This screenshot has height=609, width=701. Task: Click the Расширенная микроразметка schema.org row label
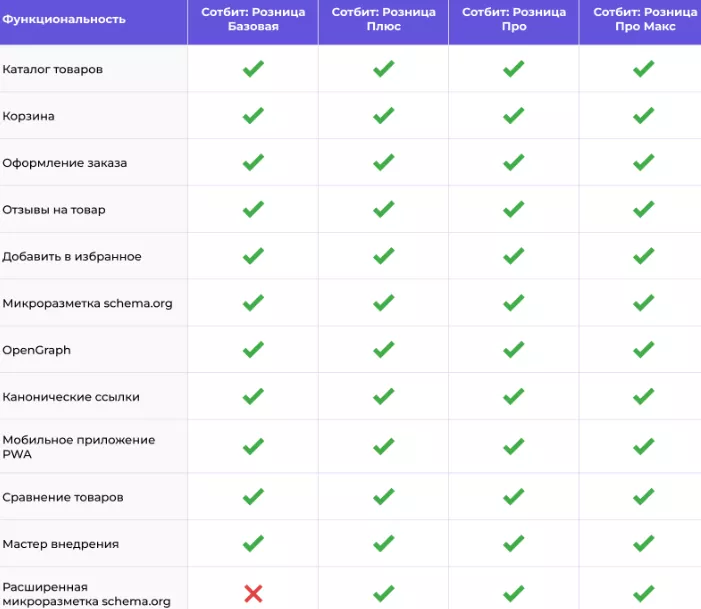86,594
